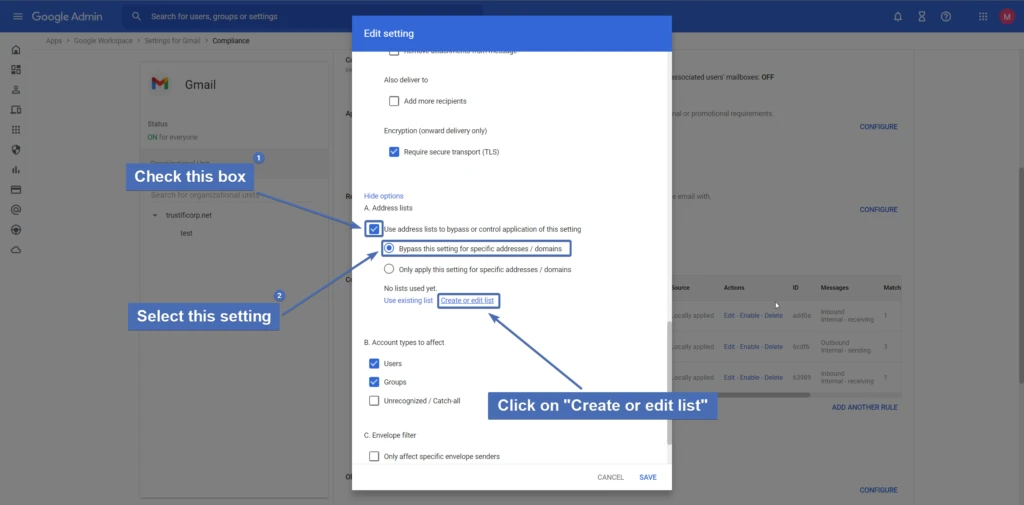This screenshot has width=1024, height=505.
Task: Click the search users, groups or settings field
Action: pyautogui.click(x=300, y=17)
